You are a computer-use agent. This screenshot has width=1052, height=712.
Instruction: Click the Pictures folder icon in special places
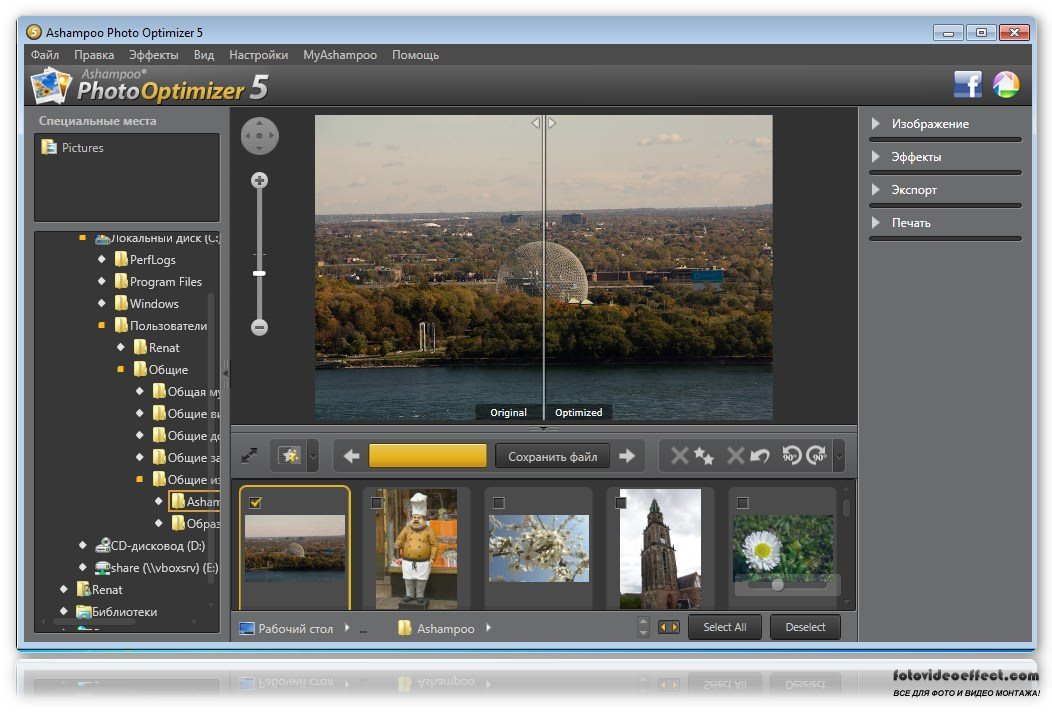point(49,147)
